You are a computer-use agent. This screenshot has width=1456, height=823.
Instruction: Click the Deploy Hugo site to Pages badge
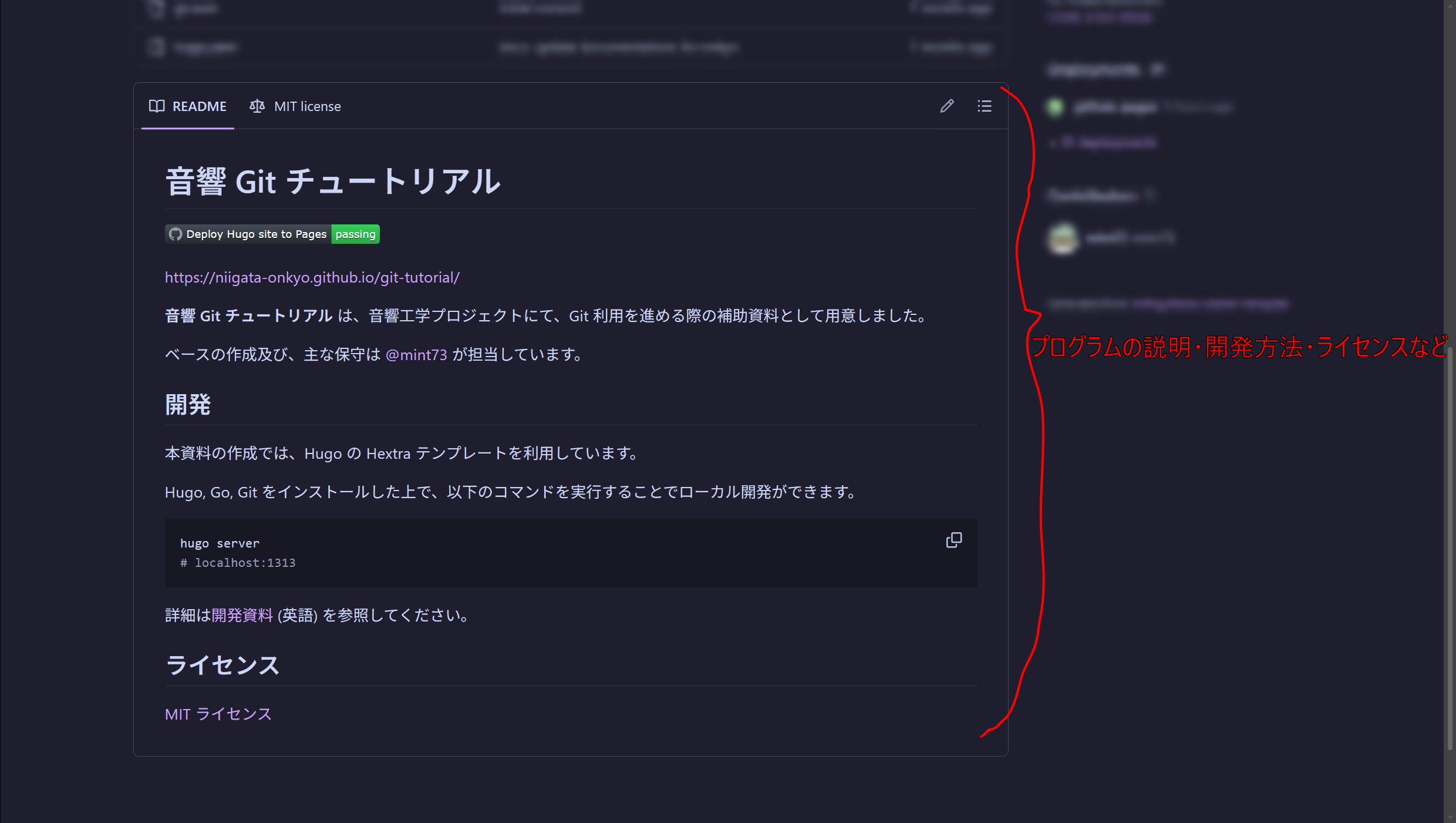coord(272,234)
